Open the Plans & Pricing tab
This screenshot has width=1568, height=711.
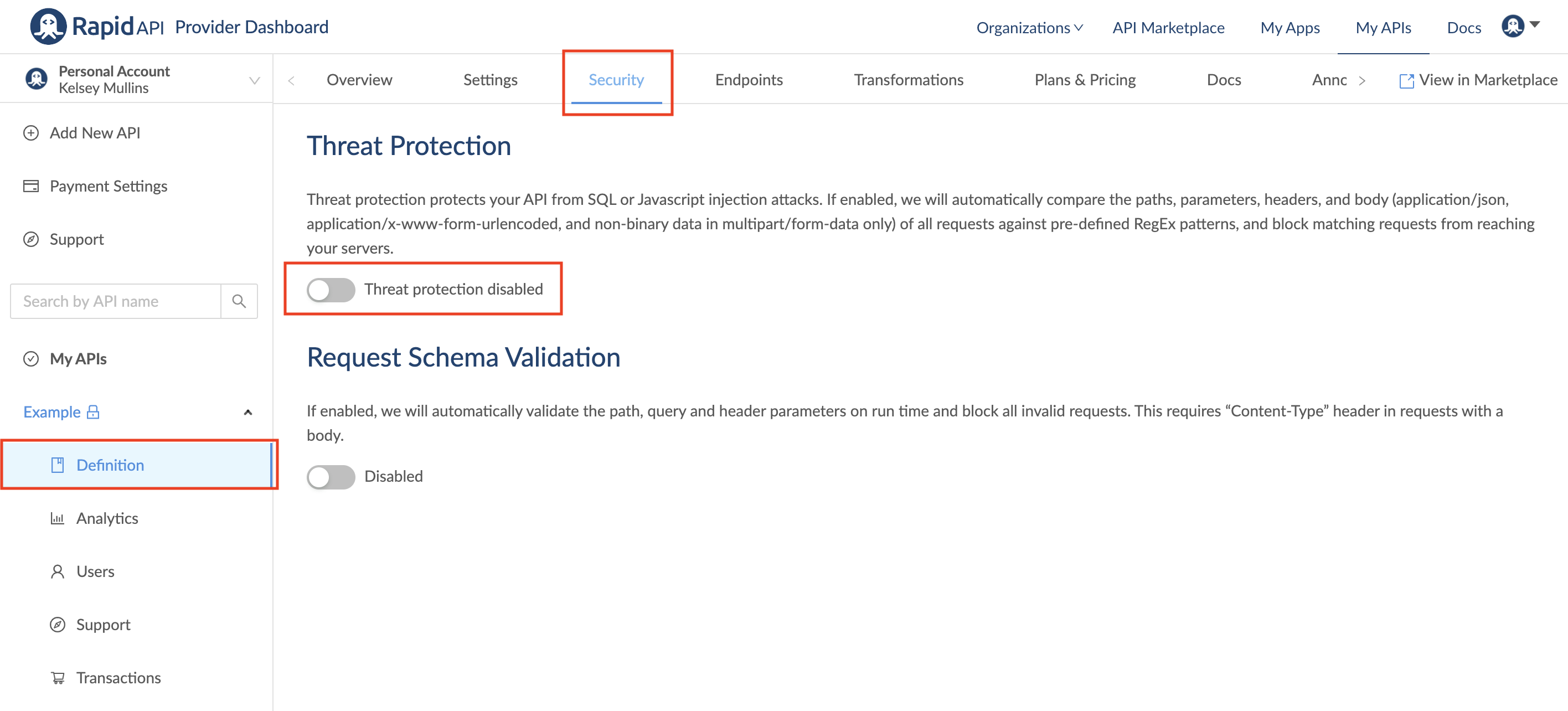[1084, 80]
